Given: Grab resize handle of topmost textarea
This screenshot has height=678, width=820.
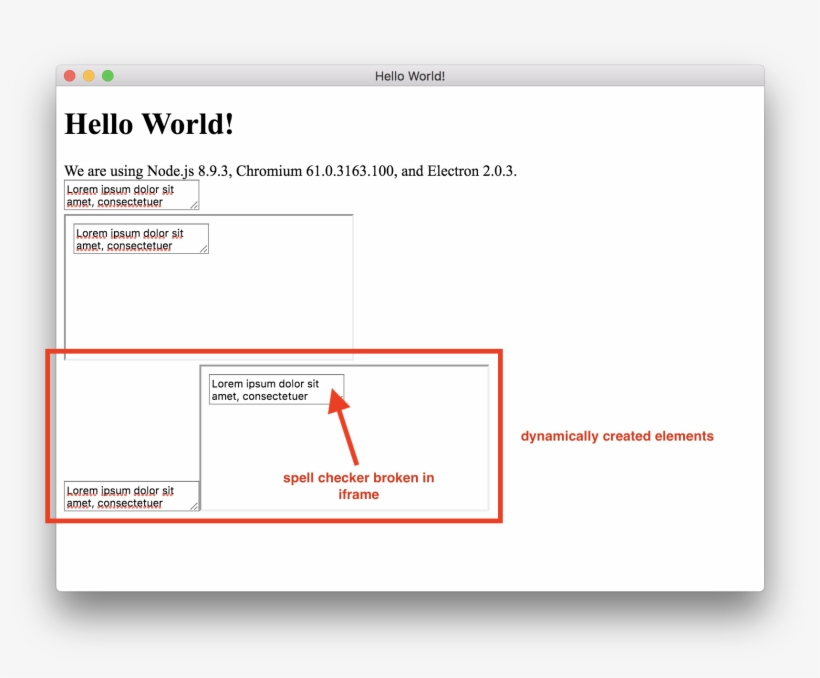Looking at the screenshot, I should 195,205.
